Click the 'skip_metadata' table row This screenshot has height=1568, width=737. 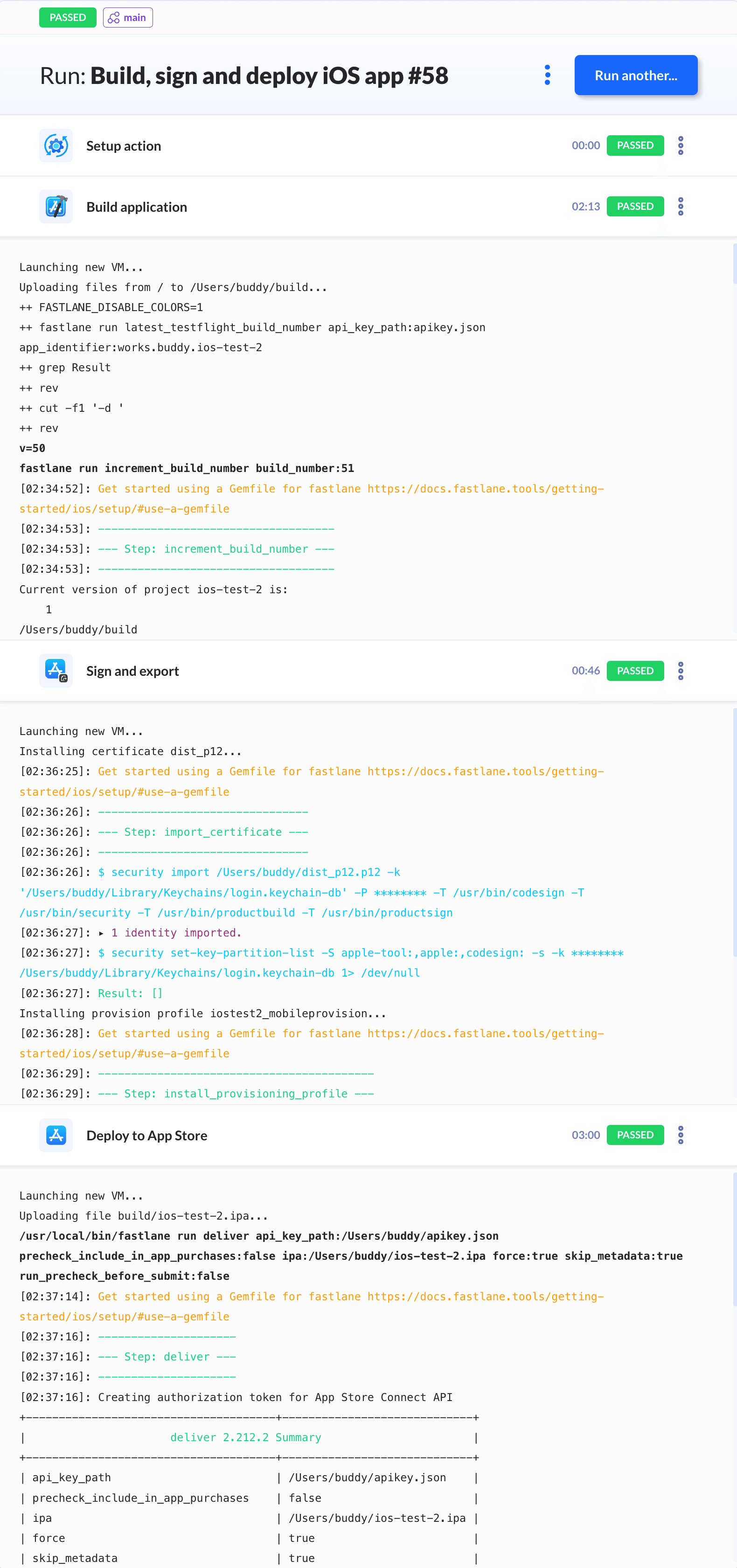point(249,1558)
